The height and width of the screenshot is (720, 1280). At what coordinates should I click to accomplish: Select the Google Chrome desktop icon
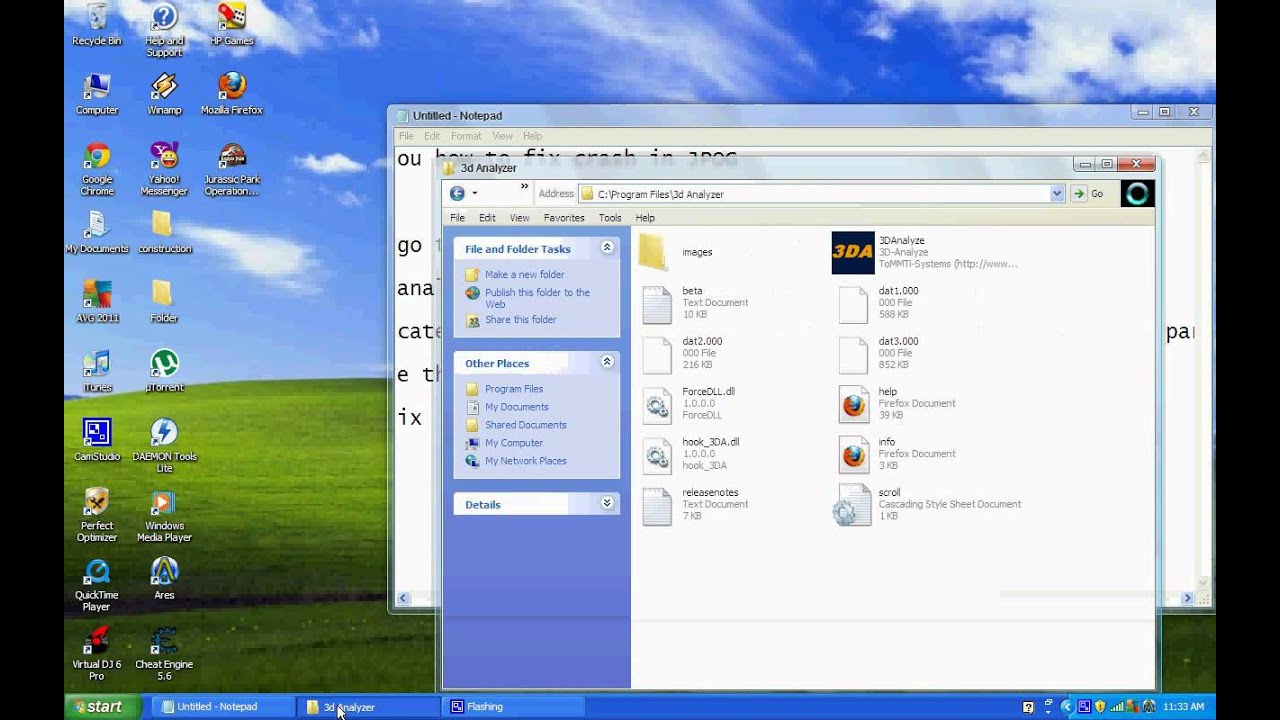[x=97, y=156]
